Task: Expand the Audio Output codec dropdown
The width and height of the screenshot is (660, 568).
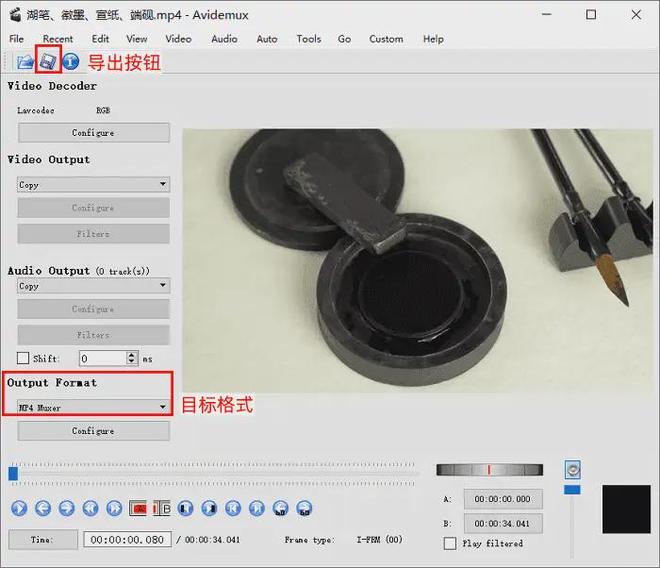Action: (x=93, y=286)
